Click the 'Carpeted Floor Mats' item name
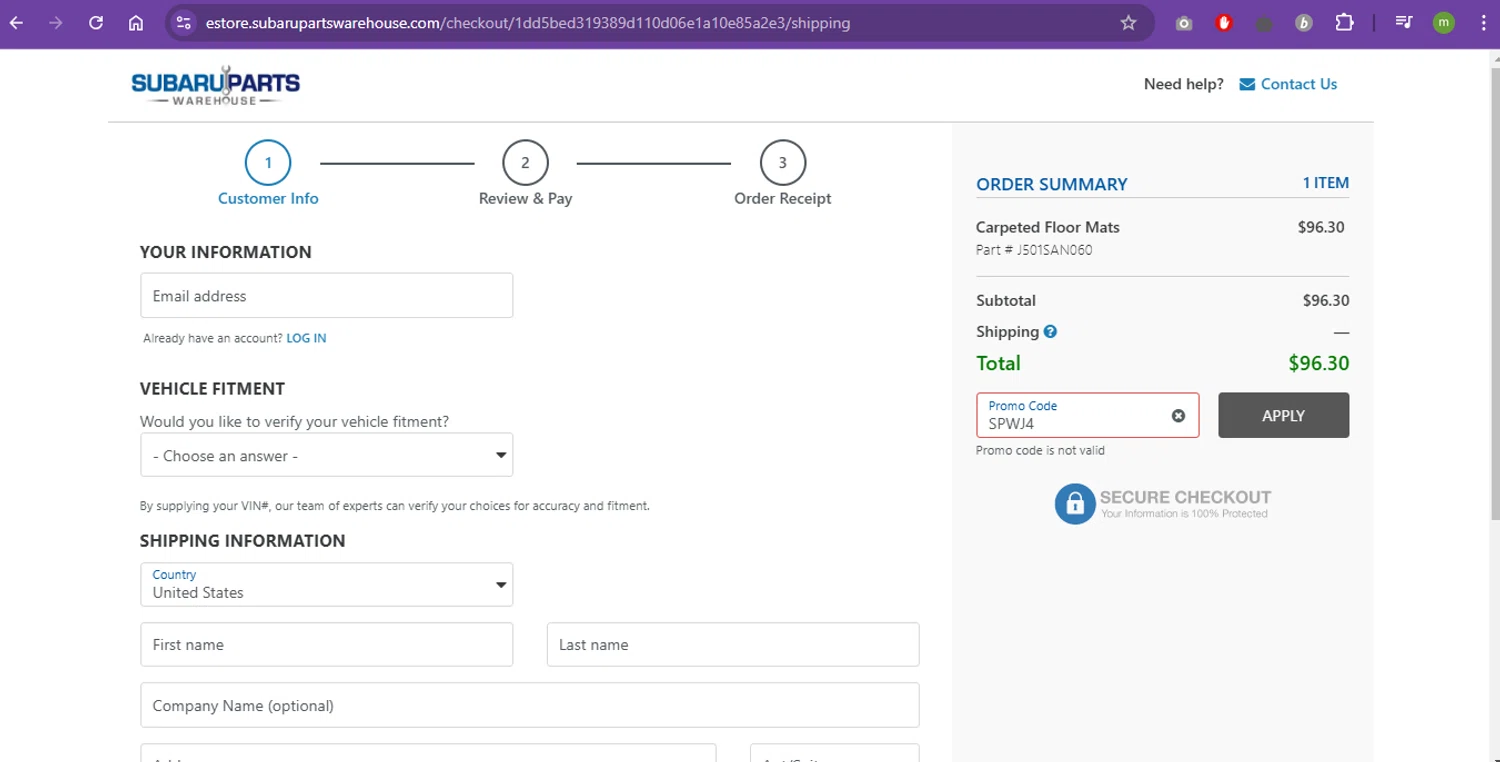Viewport: 1500px width, 762px height. tap(1048, 227)
